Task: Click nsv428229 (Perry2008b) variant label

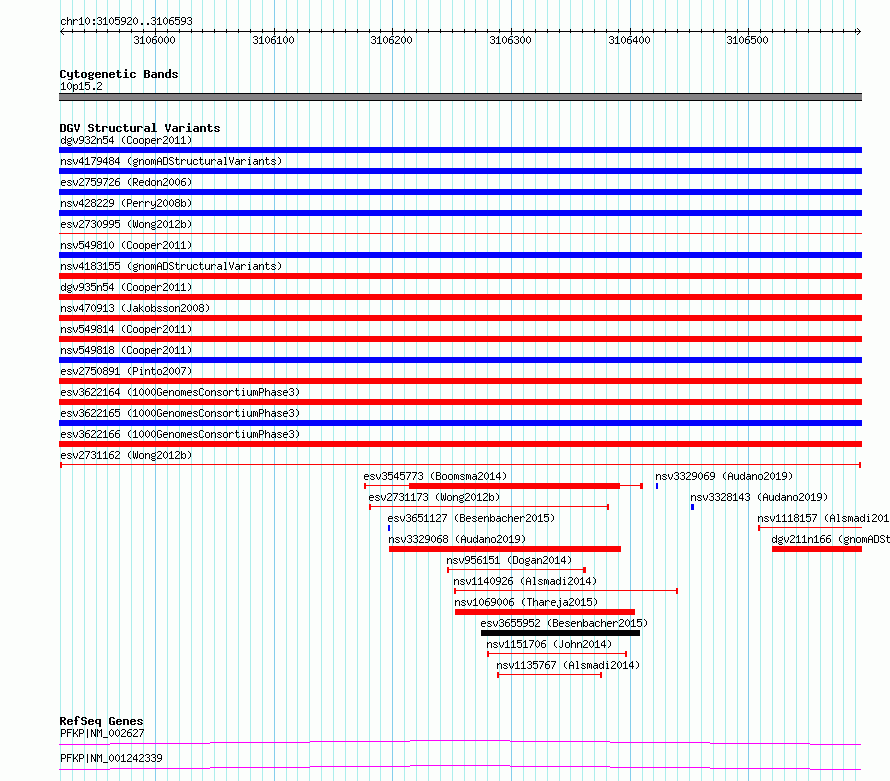Action: pos(126,203)
